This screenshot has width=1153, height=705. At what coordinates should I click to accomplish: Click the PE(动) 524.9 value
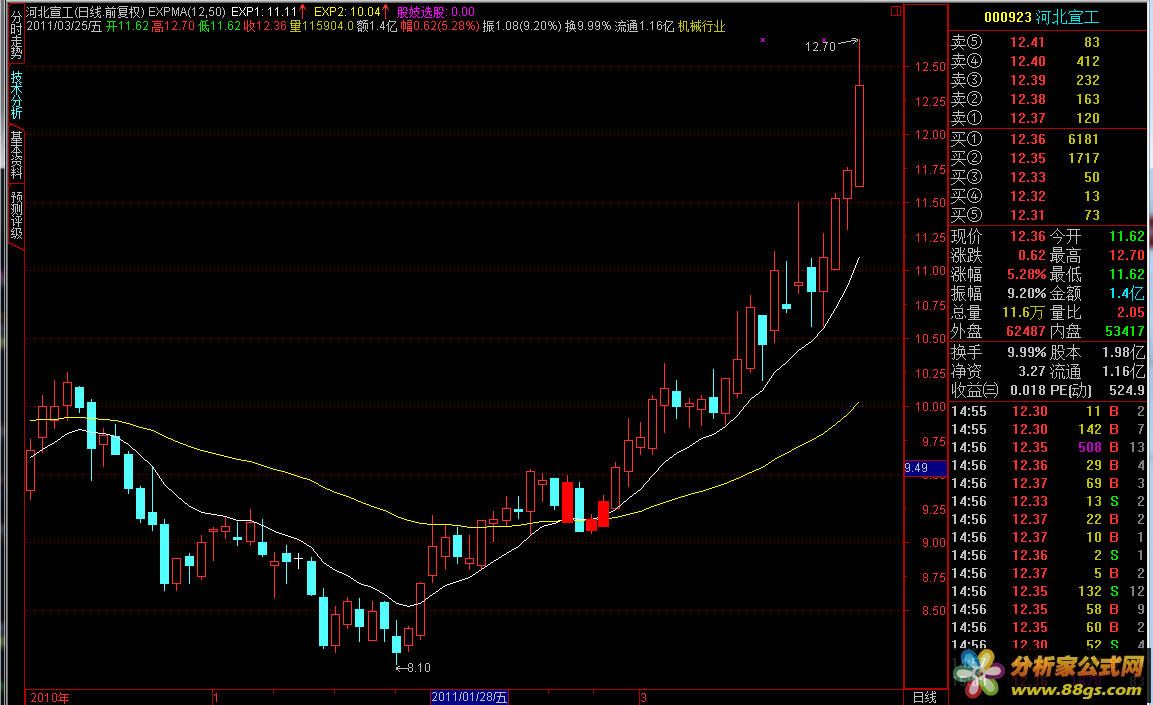click(x=1128, y=390)
